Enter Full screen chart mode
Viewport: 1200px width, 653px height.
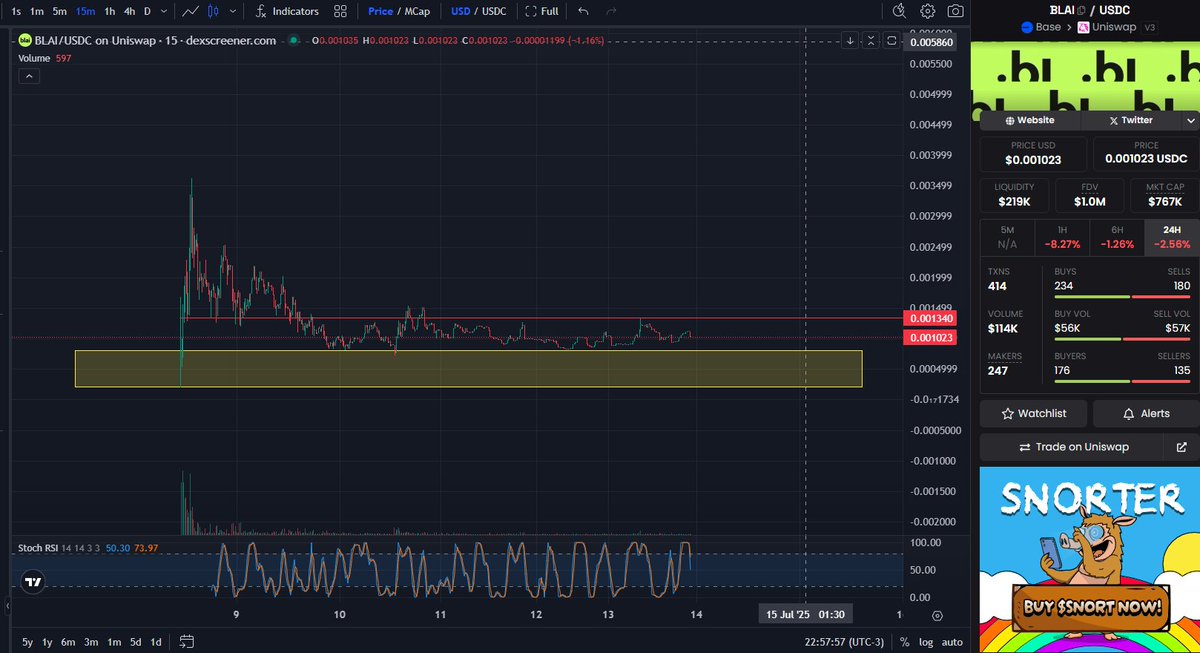[x=540, y=11]
